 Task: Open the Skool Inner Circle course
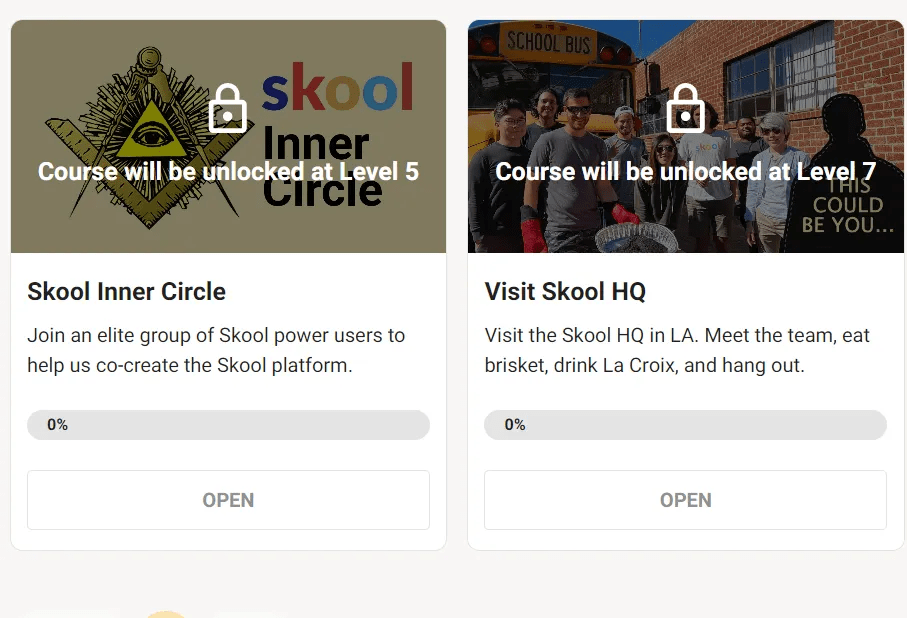(x=228, y=500)
